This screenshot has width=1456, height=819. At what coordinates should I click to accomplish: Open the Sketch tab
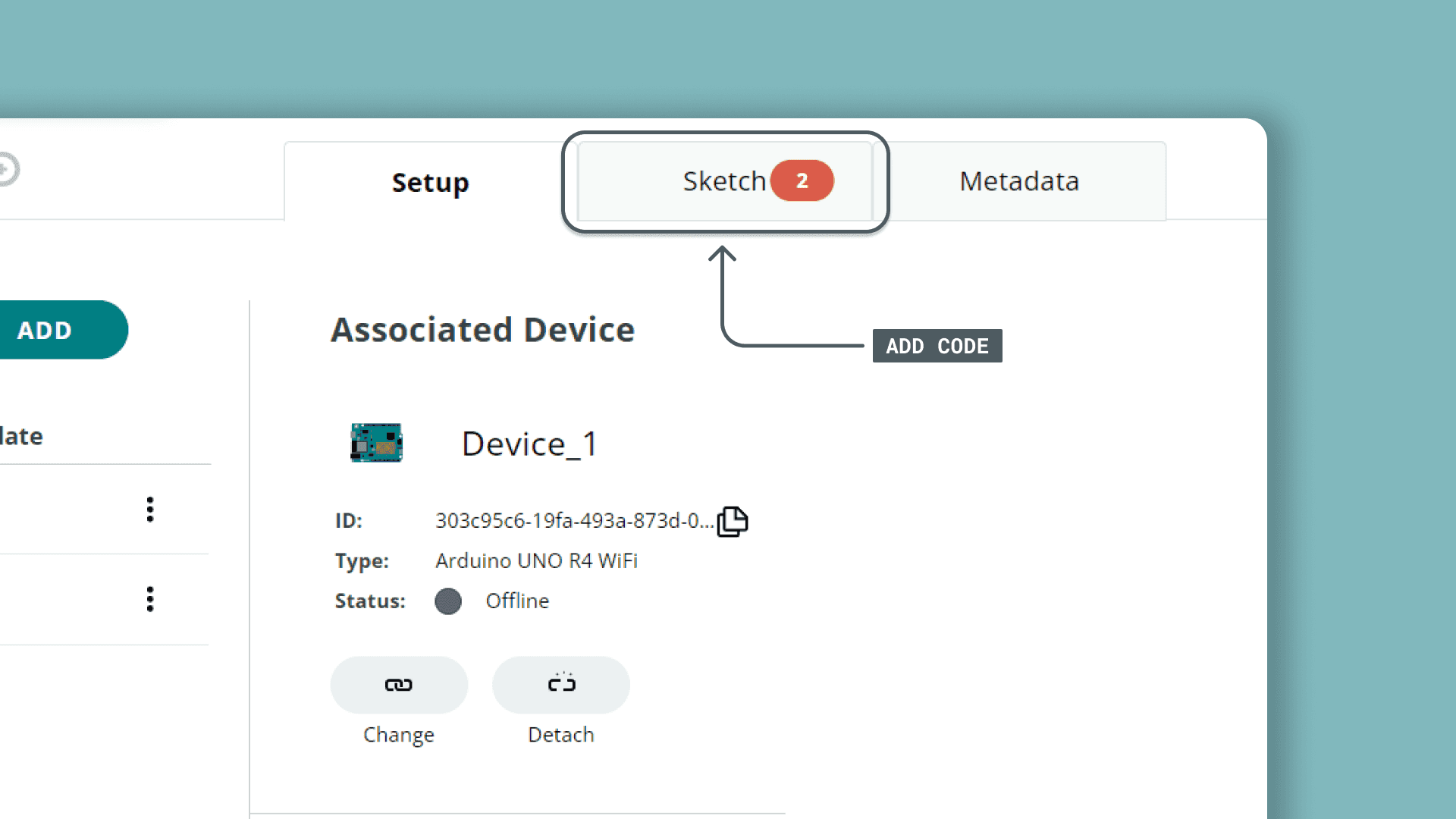click(x=724, y=181)
